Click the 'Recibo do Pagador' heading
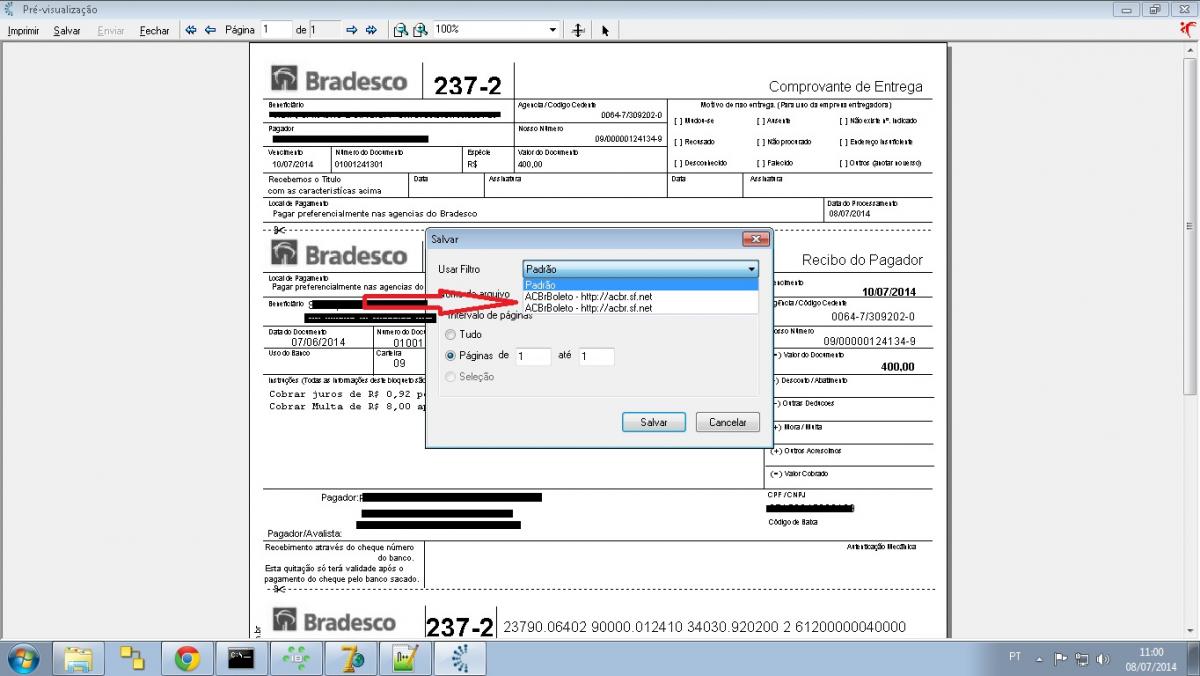The width and height of the screenshot is (1200, 676). tap(862, 260)
